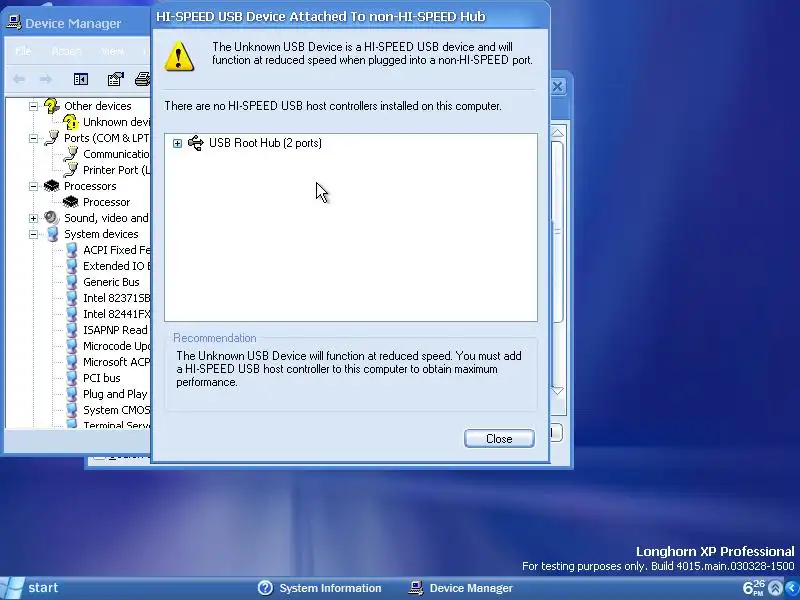Click the Forward arrow in Device Manager toolbar
Viewport: 800px width, 600px height.
pyautogui.click(x=46, y=79)
